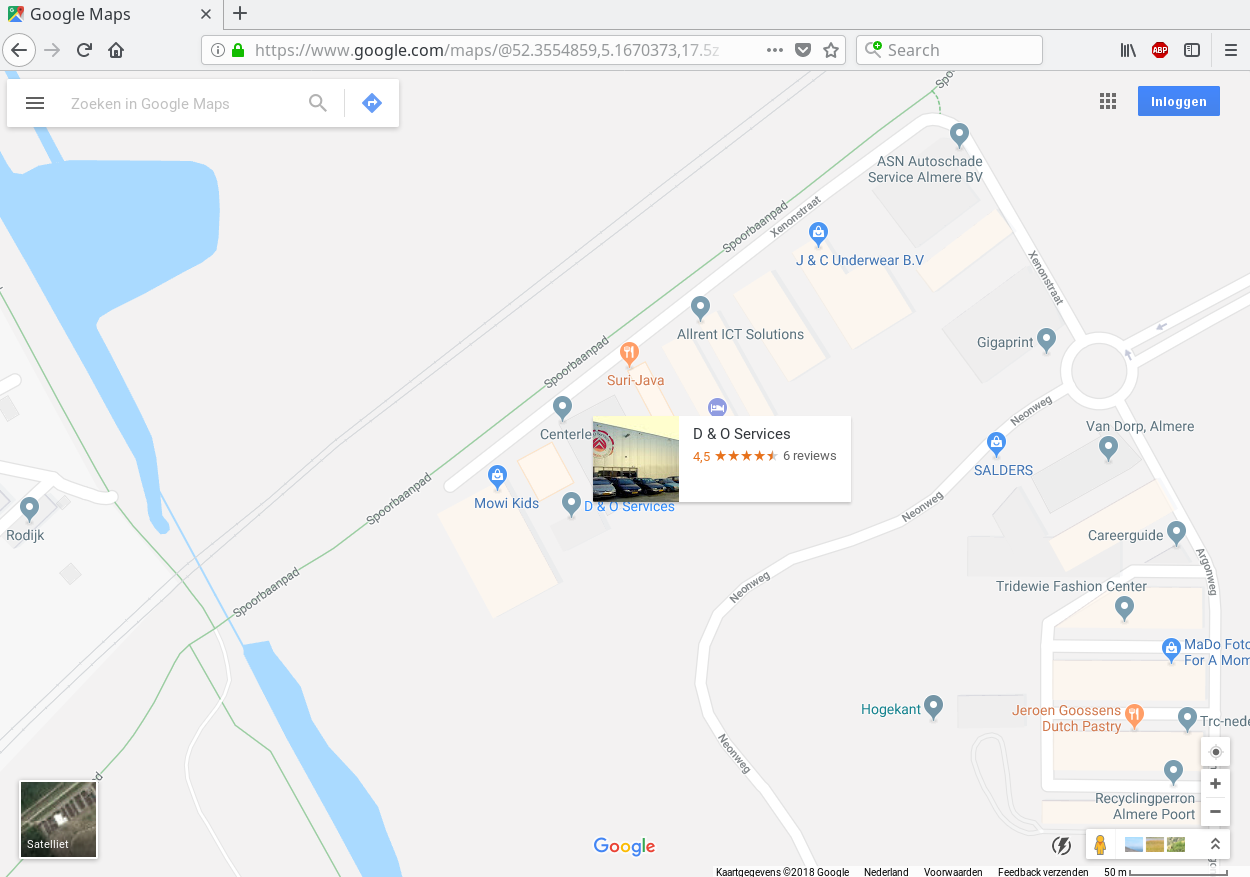1250x877 pixels.
Task: Zoom in with the plus button
Action: tap(1216, 784)
